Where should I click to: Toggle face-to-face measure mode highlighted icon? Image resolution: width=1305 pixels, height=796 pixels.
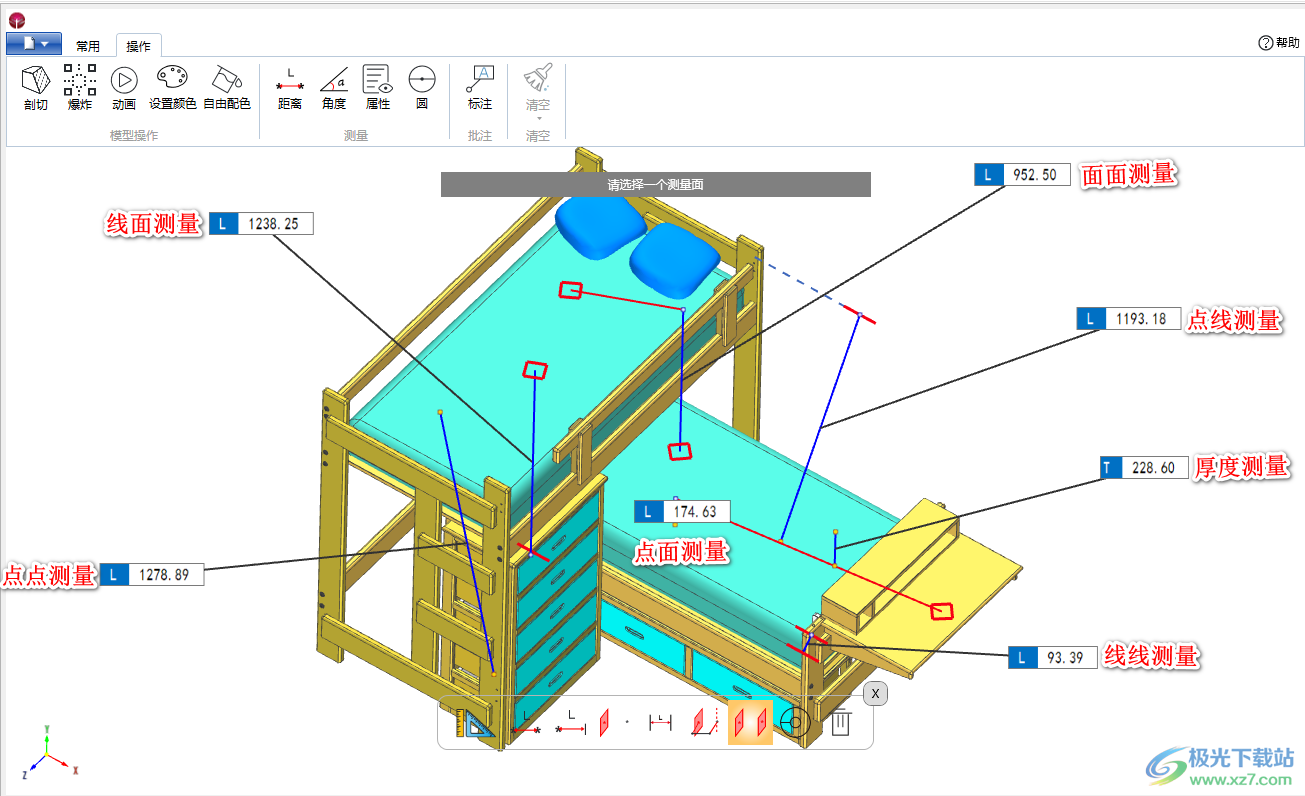pyautogui.click(x=750, y=723)
